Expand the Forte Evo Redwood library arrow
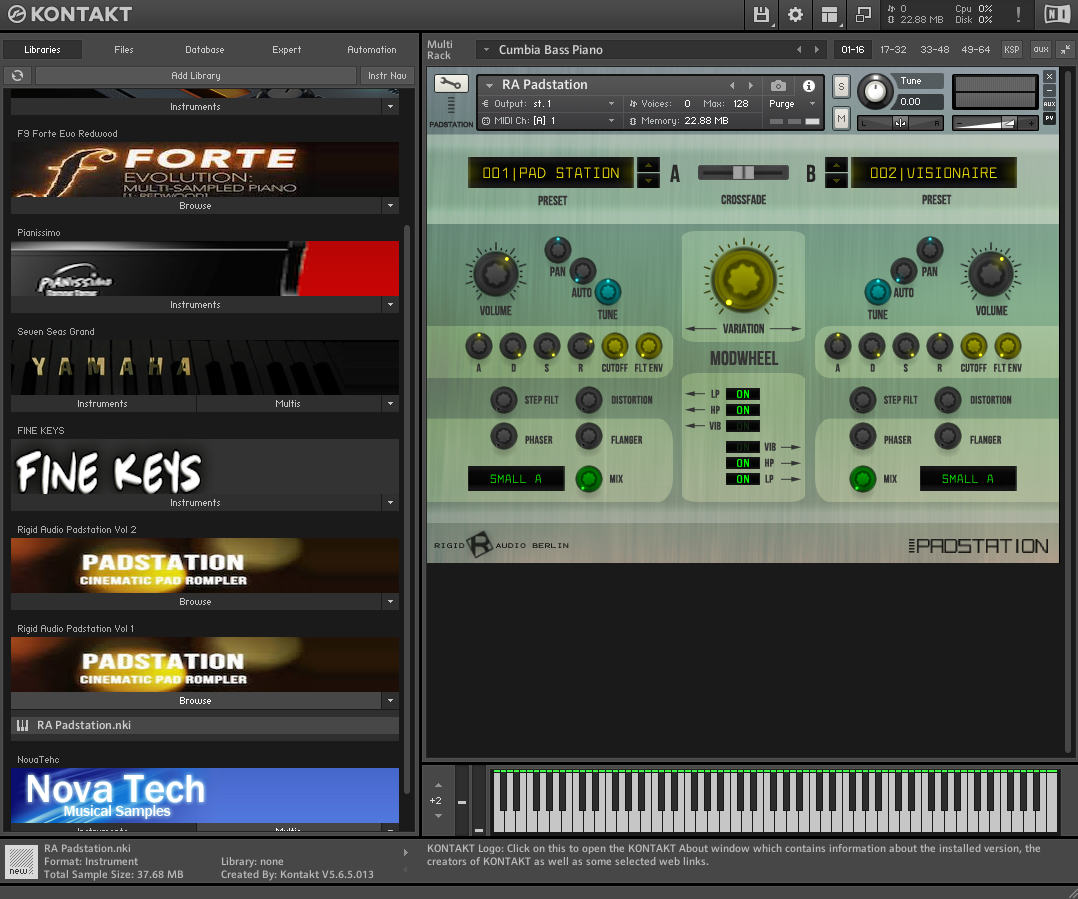This screenshot has height=899, width=1078. (390, 206)
